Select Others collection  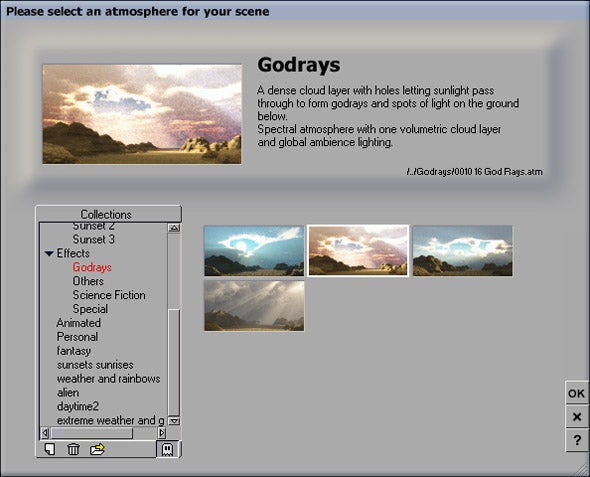click(88, 281)
